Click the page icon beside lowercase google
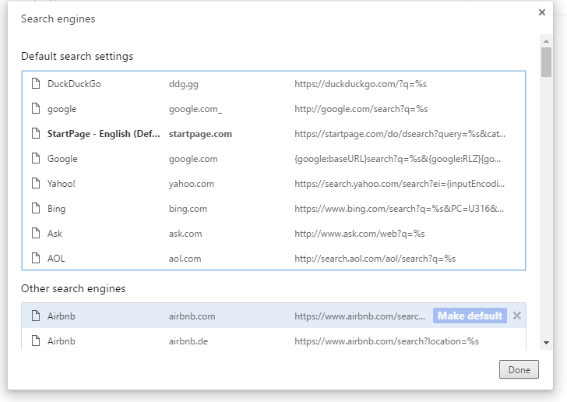The height and width of the screenshot is (402, 567). click(x=36, y=108)
